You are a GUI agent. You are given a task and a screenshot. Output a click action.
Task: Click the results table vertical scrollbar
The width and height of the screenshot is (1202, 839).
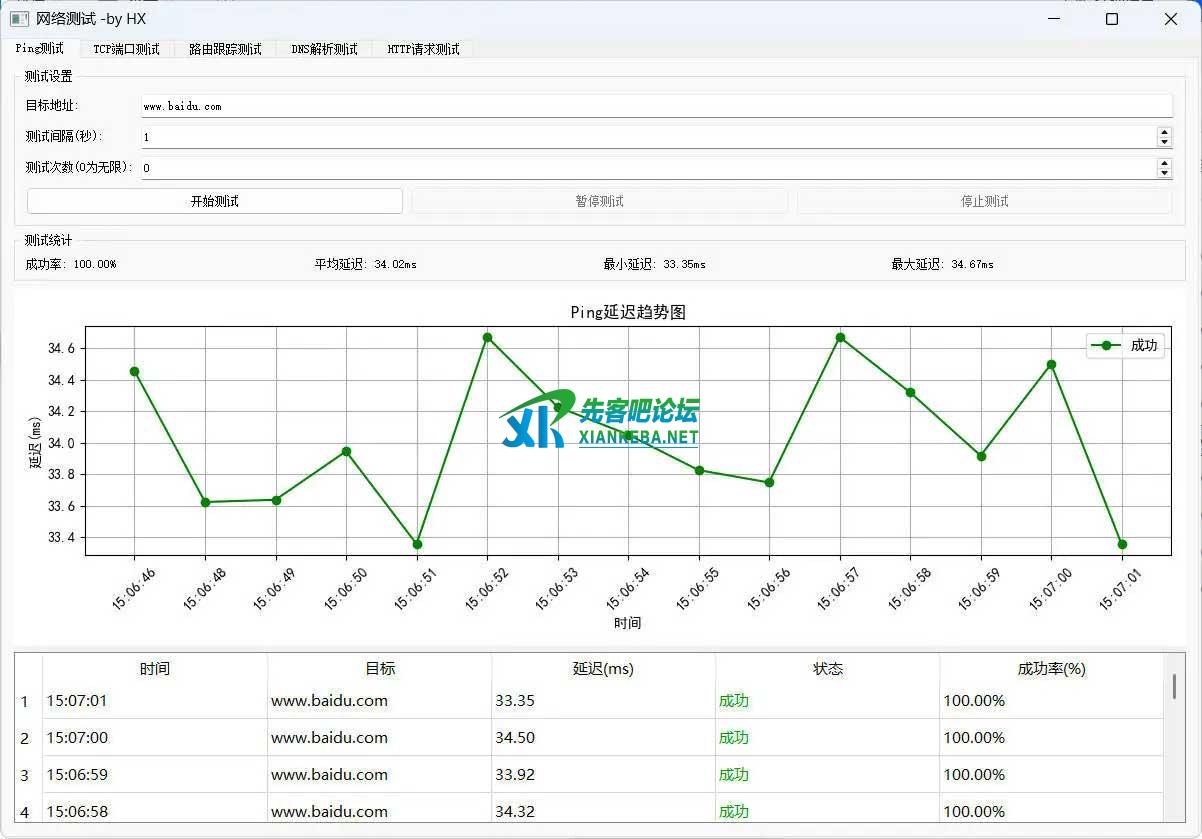[x=1174, y=688]
